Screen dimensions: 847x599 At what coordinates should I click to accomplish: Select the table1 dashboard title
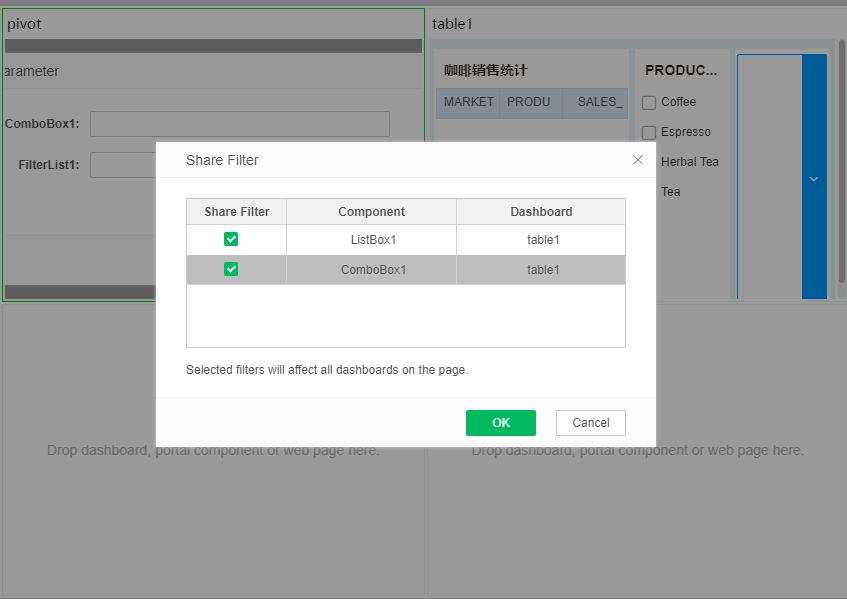click(x=452, y=24)
